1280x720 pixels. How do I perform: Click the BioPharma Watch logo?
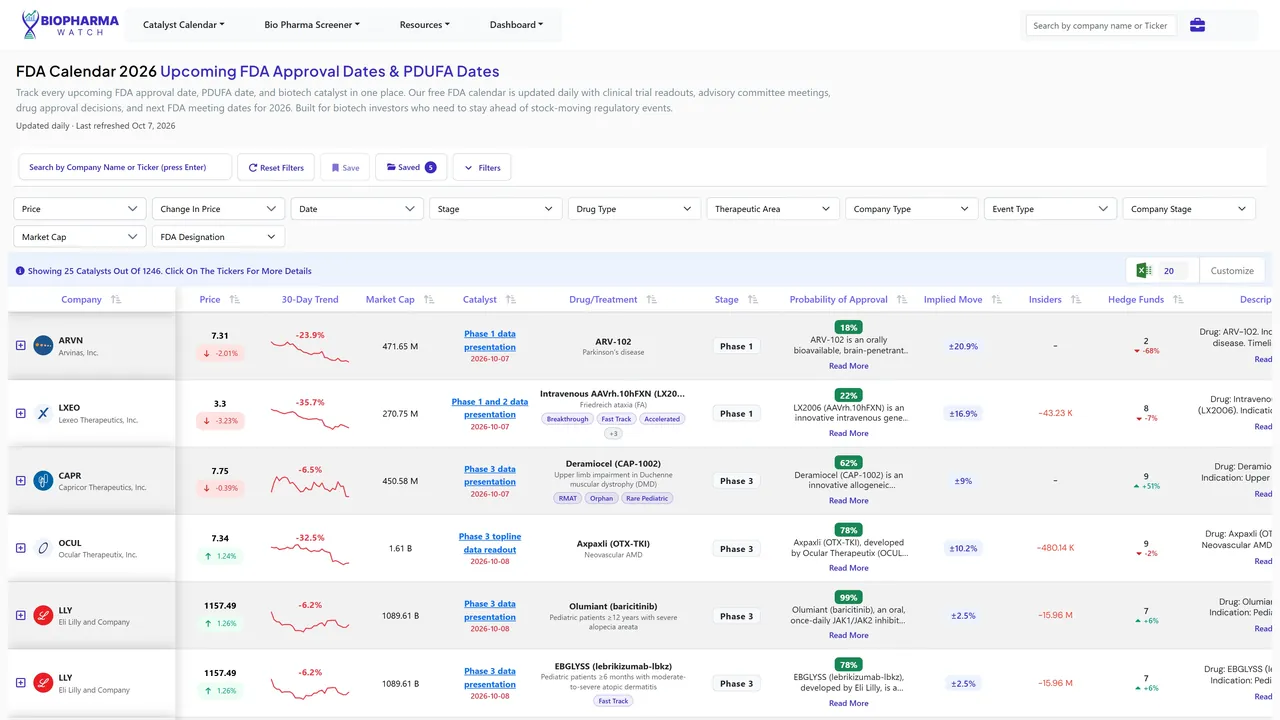(x=70, y=25)
